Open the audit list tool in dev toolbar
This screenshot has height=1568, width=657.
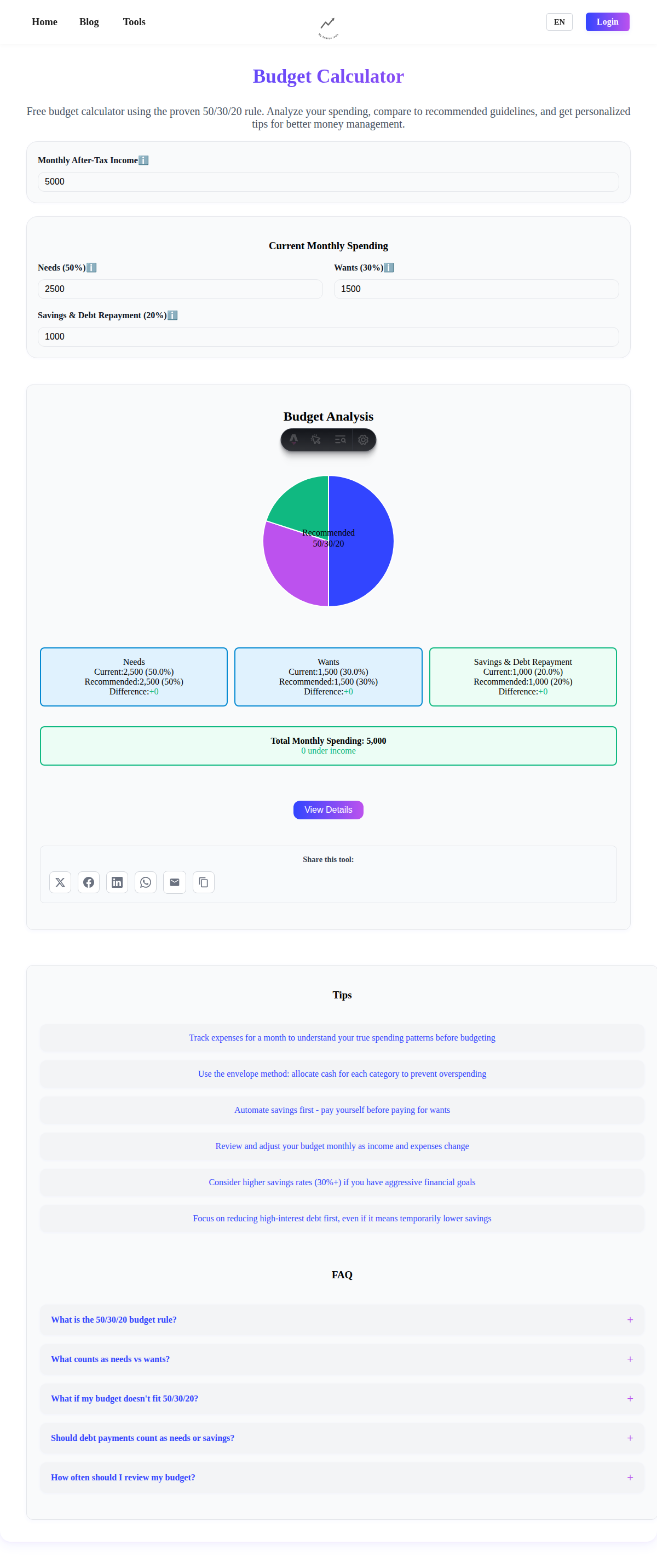(x=340, y=440)
